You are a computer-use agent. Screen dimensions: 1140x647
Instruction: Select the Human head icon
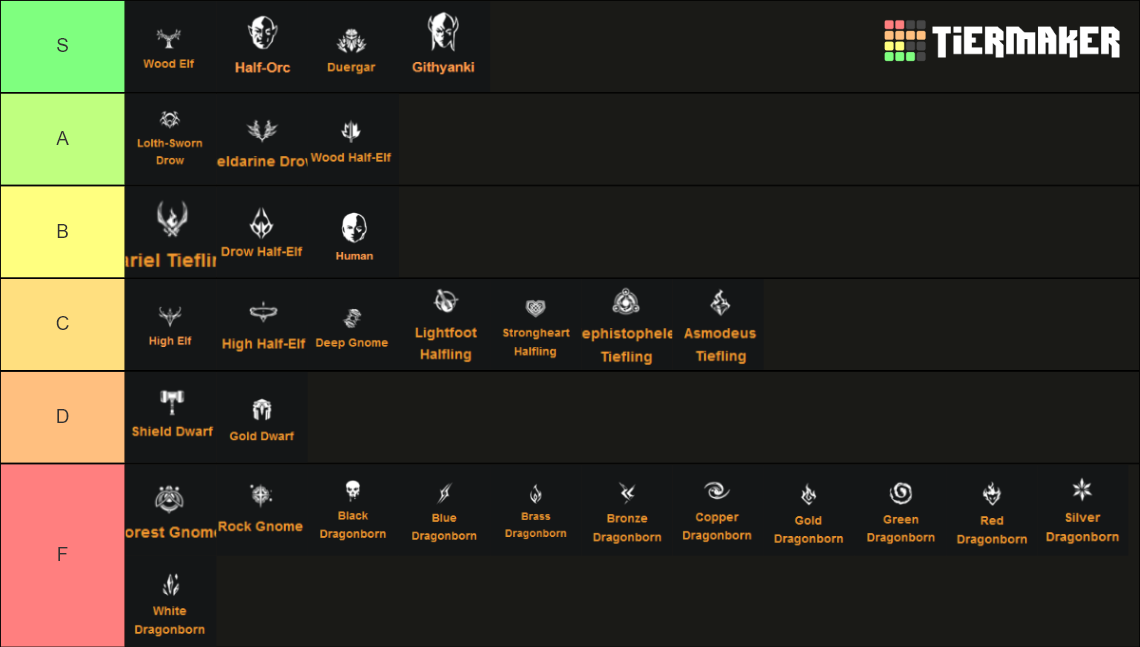pyautogui.click(x=354, y=228)
